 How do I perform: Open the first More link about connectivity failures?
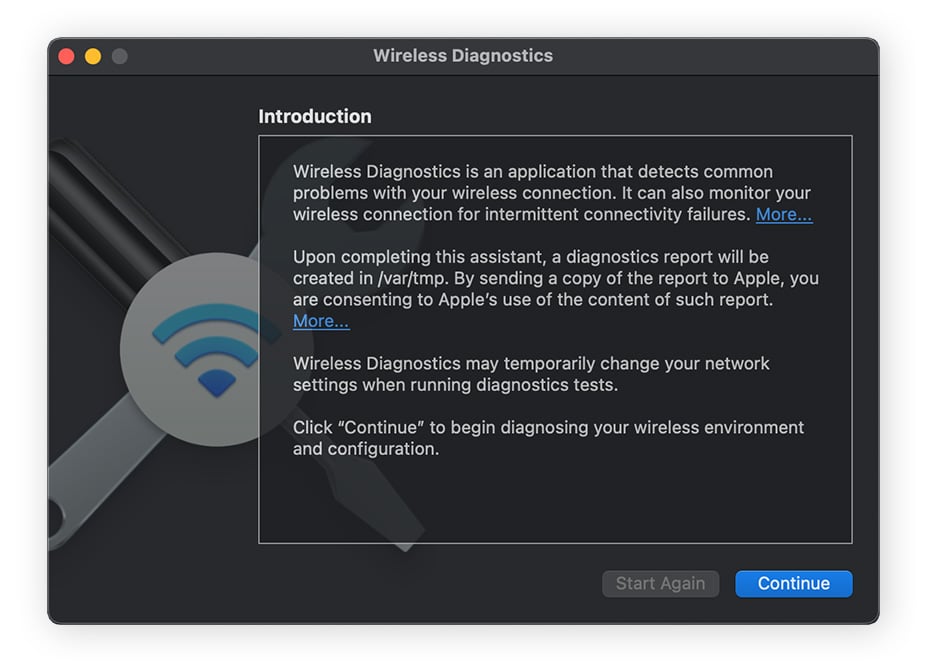click(x=783, y=214)
